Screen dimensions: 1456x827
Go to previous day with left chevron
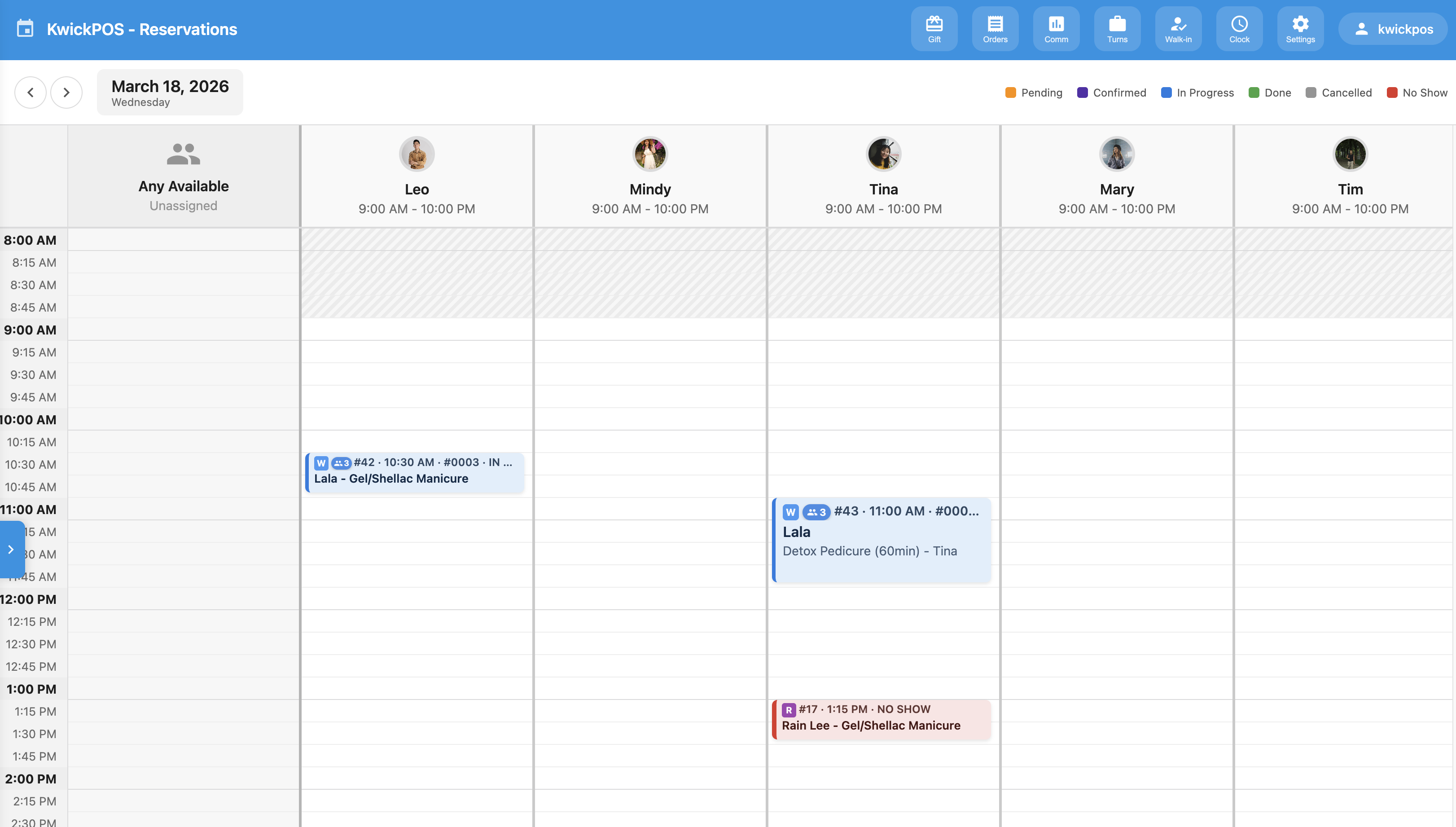[x=31, y=92]
